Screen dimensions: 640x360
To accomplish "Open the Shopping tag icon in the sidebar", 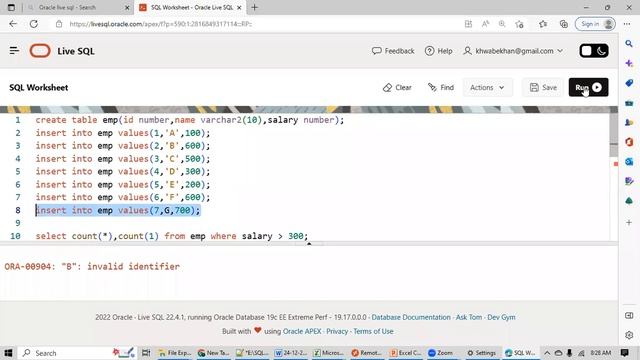I will tap(629, 83).
